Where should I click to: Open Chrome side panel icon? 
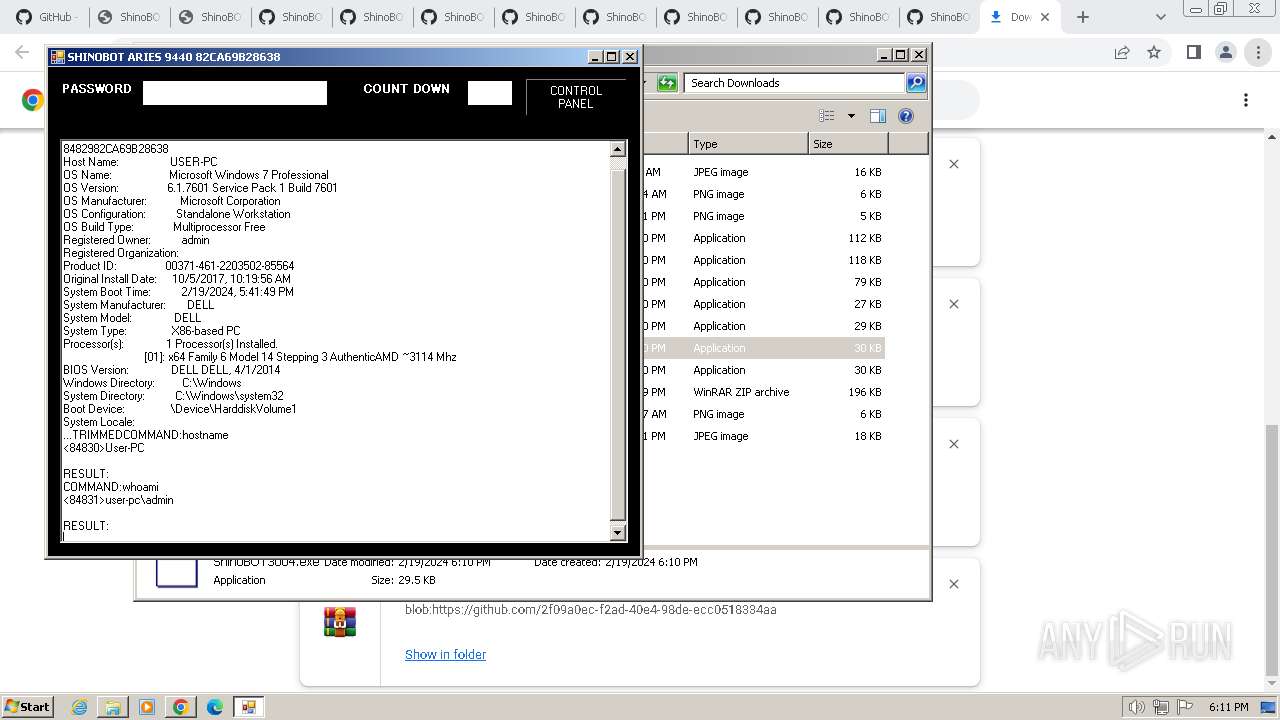1193,52
